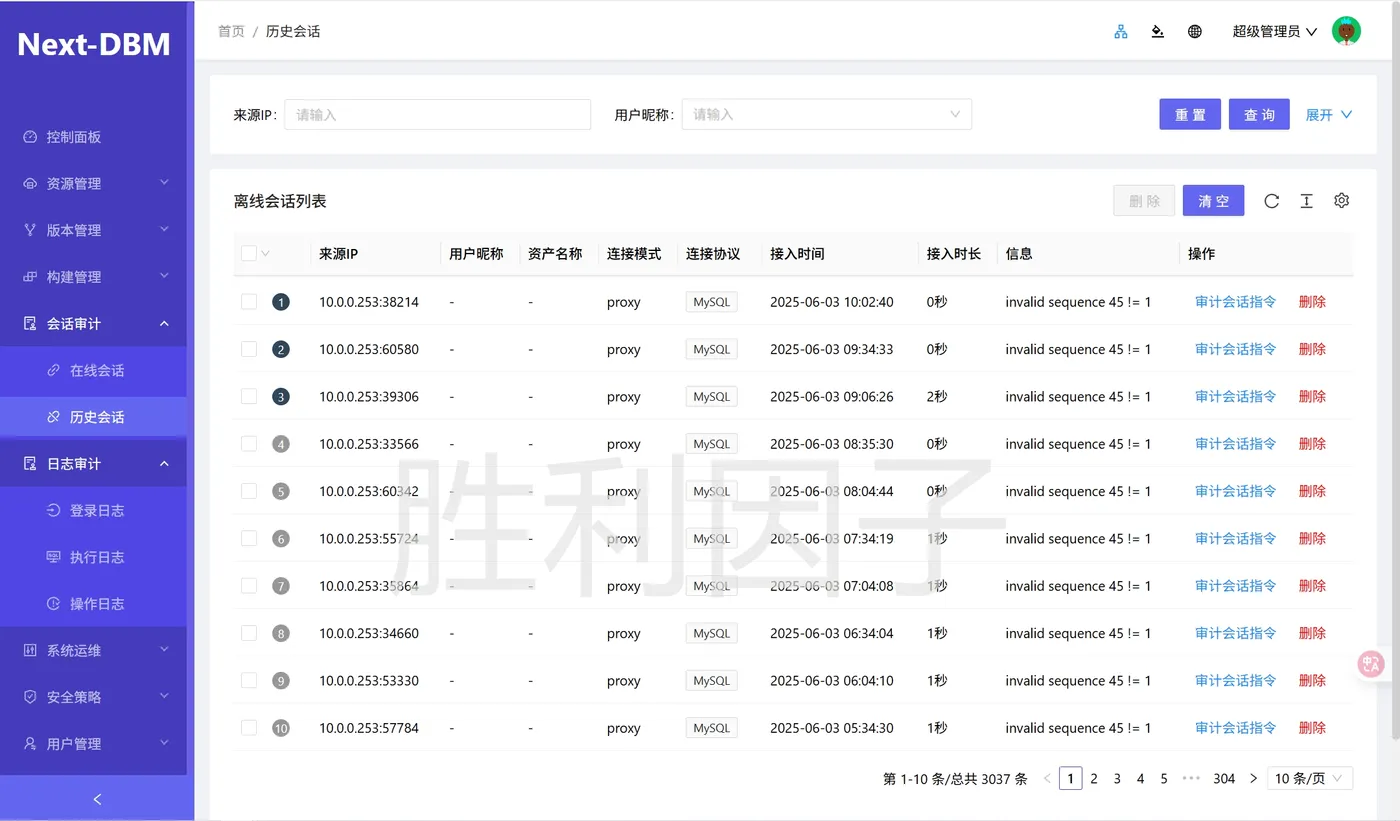Open the 用户昵称 dropdown

click(x=826, y=114)
